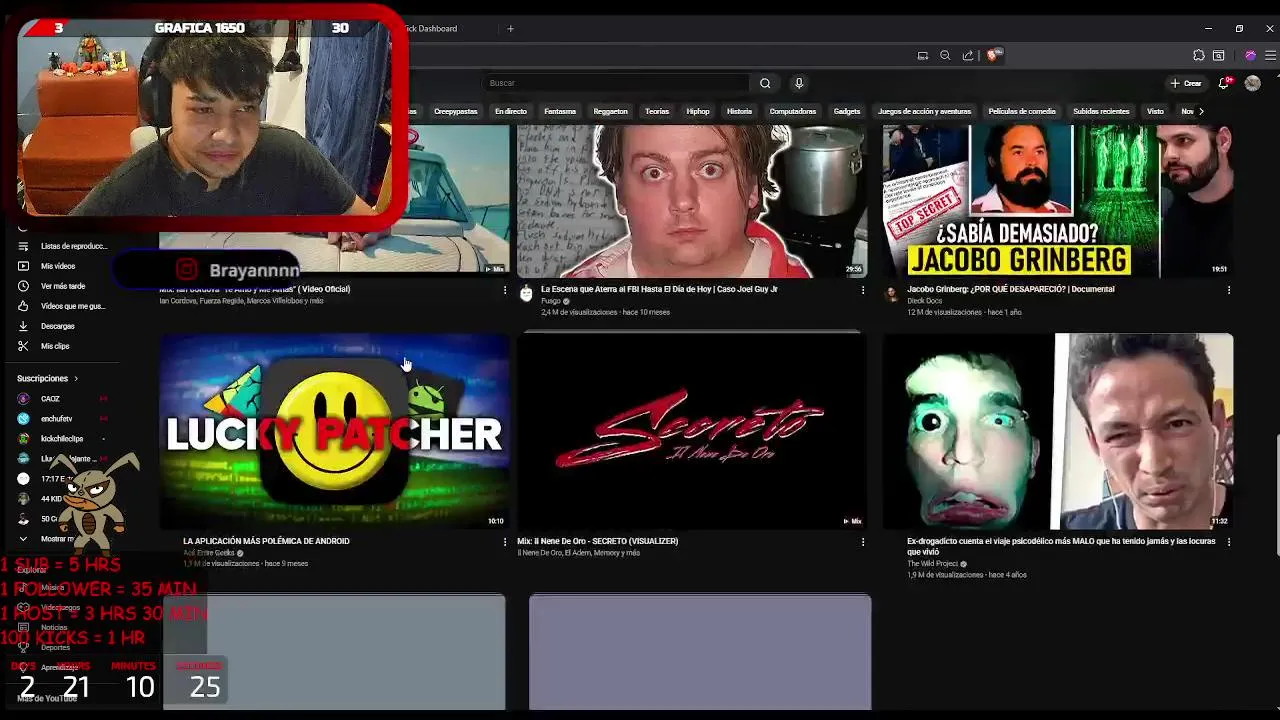The width and height of the screenshot is (1280, 720).
Task: Toggle the browser sidebar panel icon
Action: (1219, 55)
